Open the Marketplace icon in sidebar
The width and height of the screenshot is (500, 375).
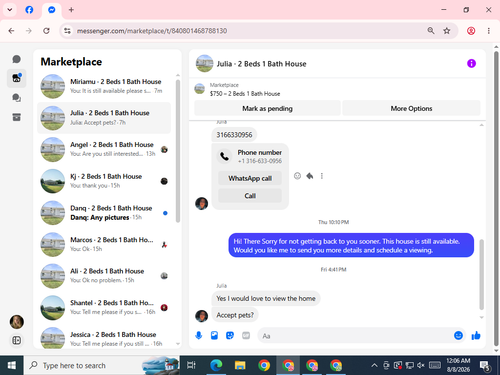(x=16, y=78)
